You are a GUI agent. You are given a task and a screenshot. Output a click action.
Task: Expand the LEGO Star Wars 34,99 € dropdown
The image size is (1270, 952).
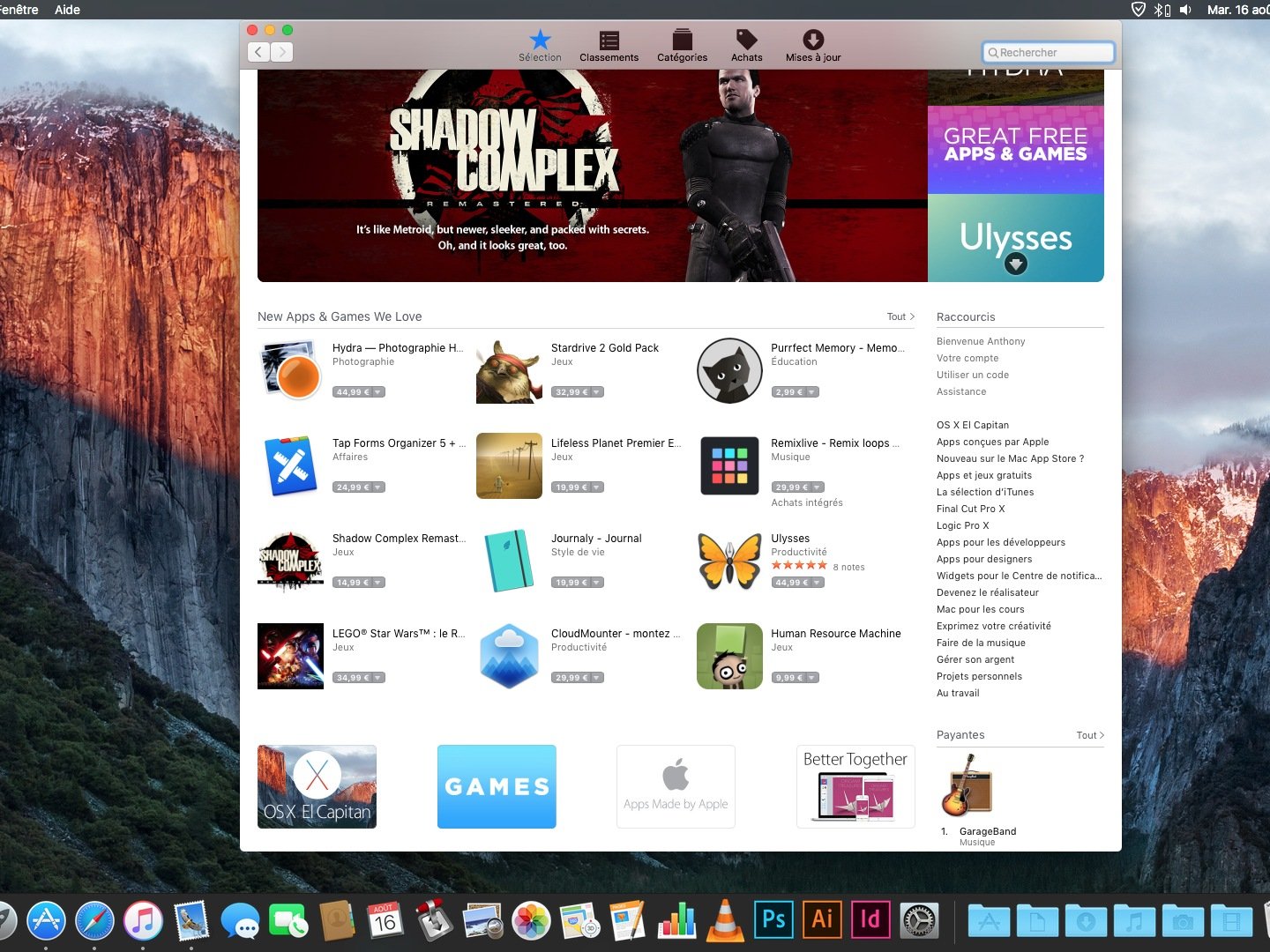[377, 678]
